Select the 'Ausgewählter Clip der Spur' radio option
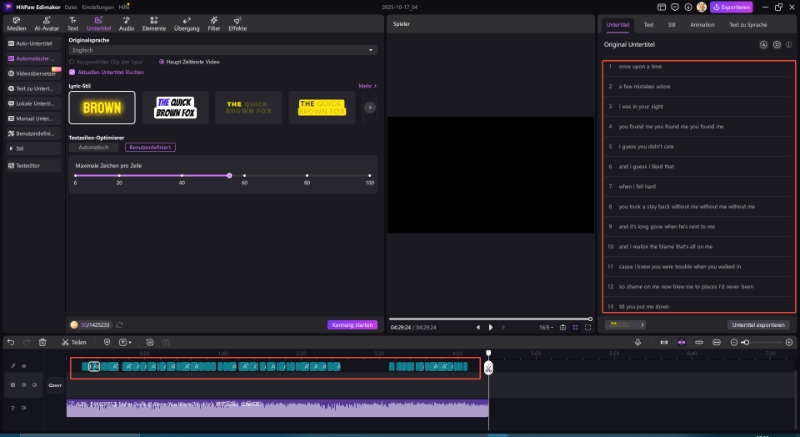Screen dimensions: 800x437 [72, 61]
